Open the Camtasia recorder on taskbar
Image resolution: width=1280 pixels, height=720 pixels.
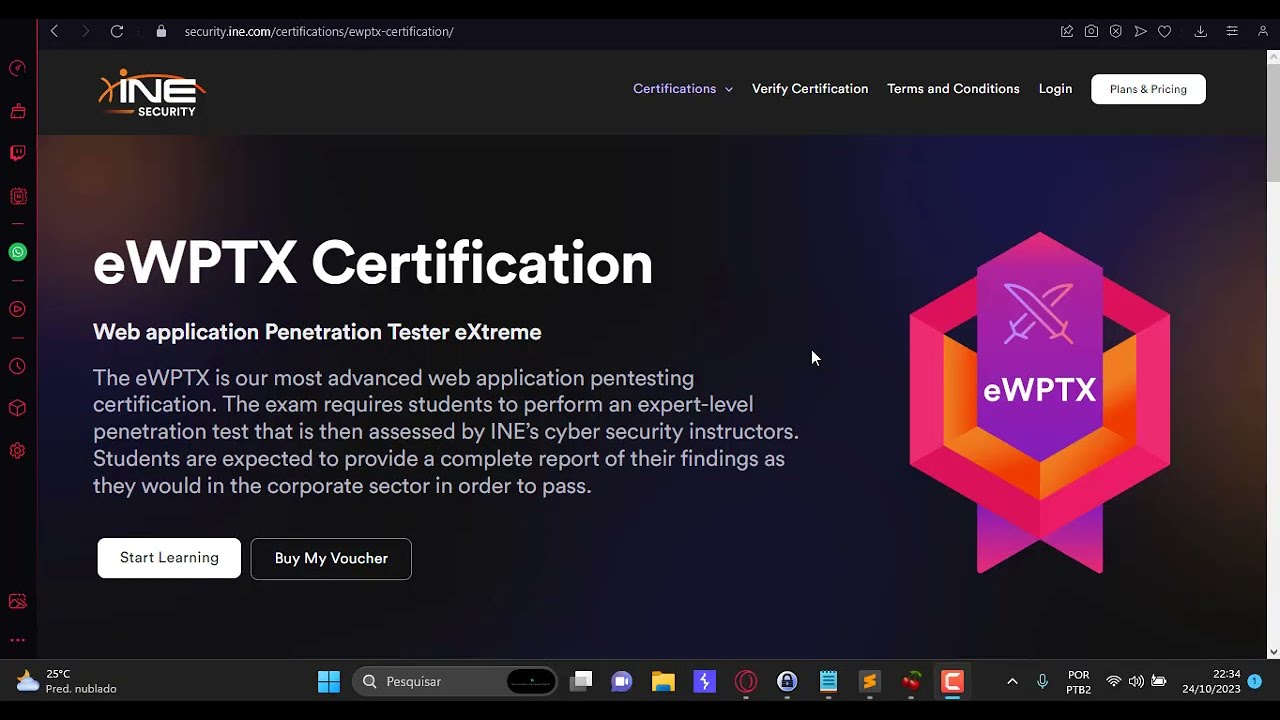click(x=952, y=681)
